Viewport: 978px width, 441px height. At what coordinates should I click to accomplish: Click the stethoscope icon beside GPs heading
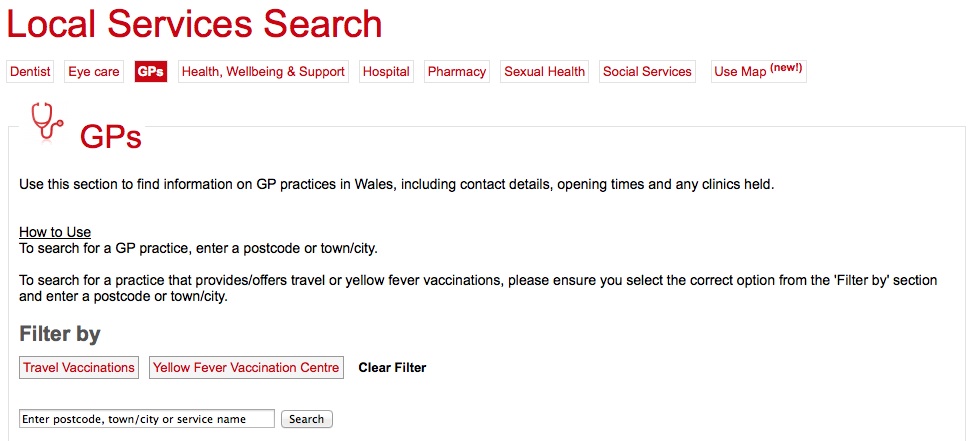tap(47, 122)
